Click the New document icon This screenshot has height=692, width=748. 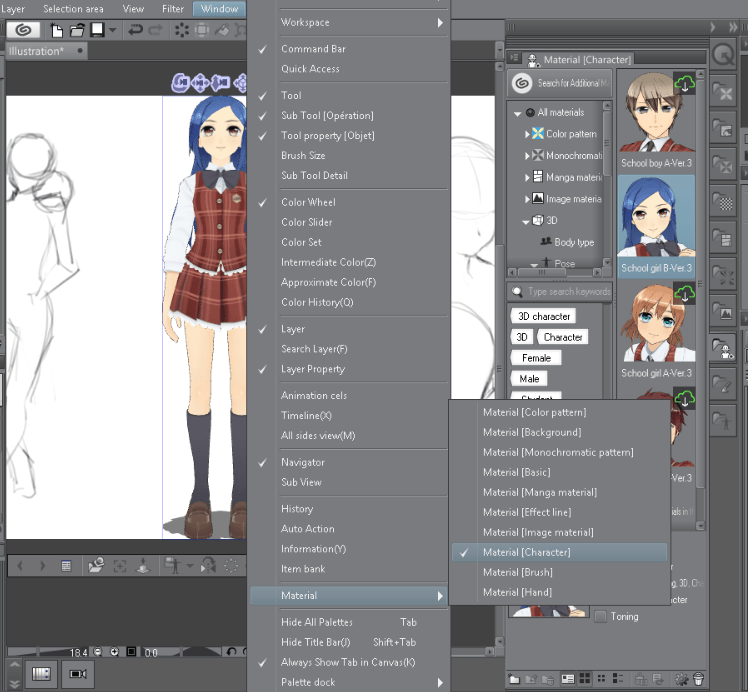point(56,31)
